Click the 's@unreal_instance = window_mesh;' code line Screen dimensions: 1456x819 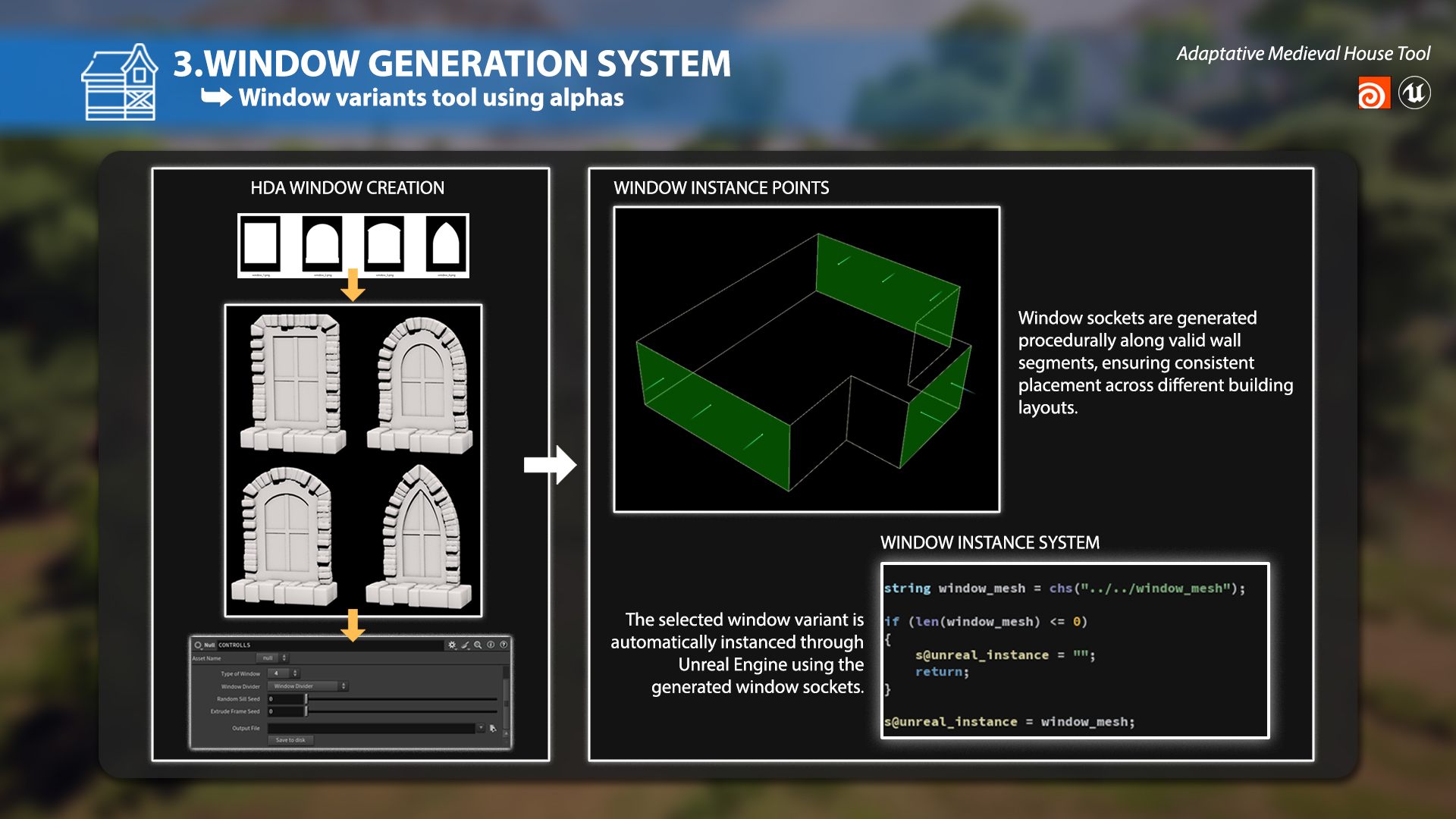pyautogui.click(x=1009, y=722)
